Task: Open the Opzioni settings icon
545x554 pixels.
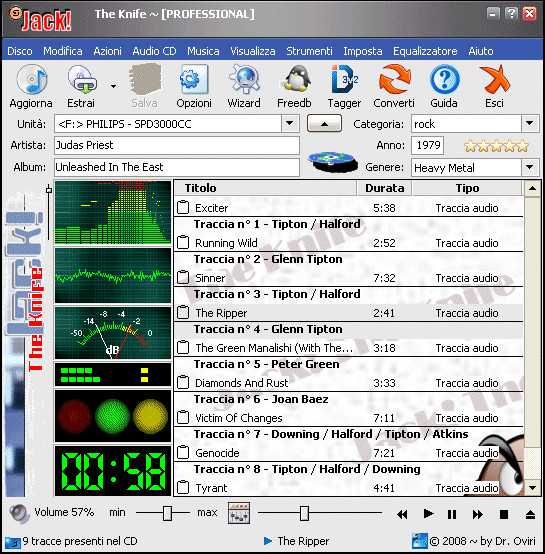Action: [194, 79]
